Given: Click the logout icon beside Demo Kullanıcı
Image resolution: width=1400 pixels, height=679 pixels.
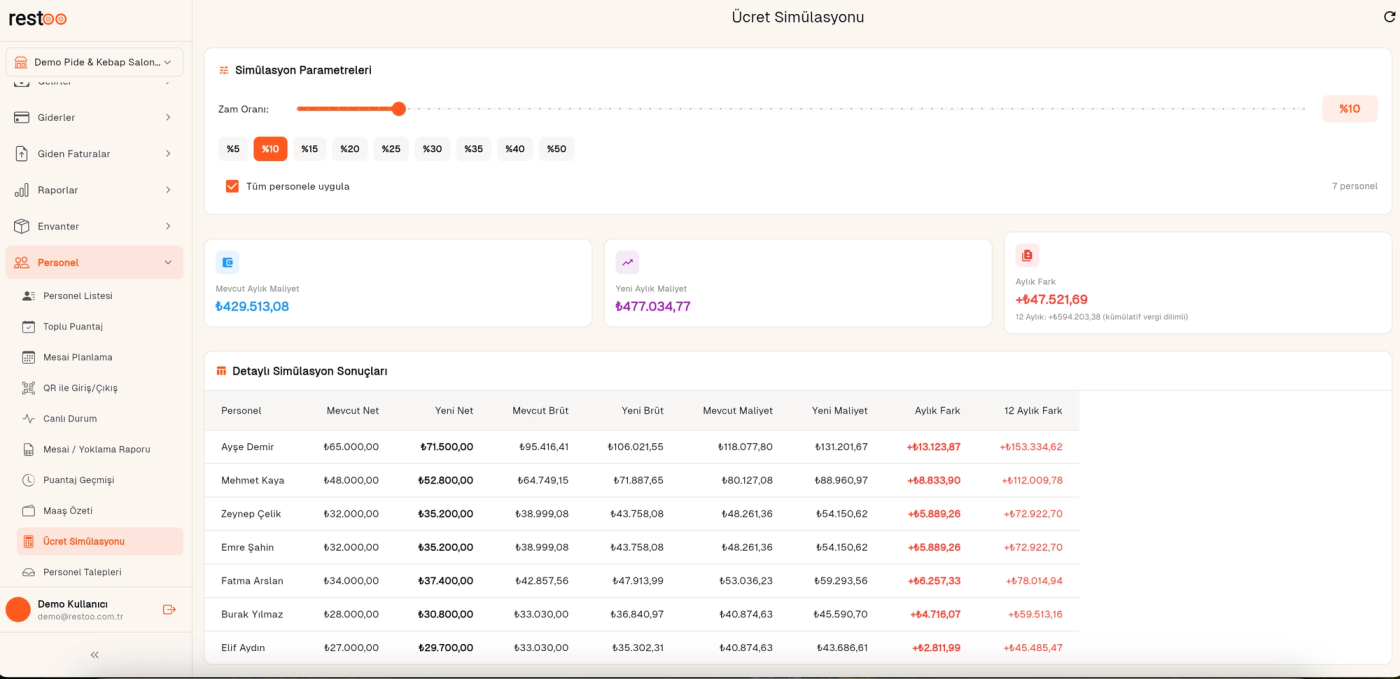Looking at the screenshot, I should click(x=169, y=609).
